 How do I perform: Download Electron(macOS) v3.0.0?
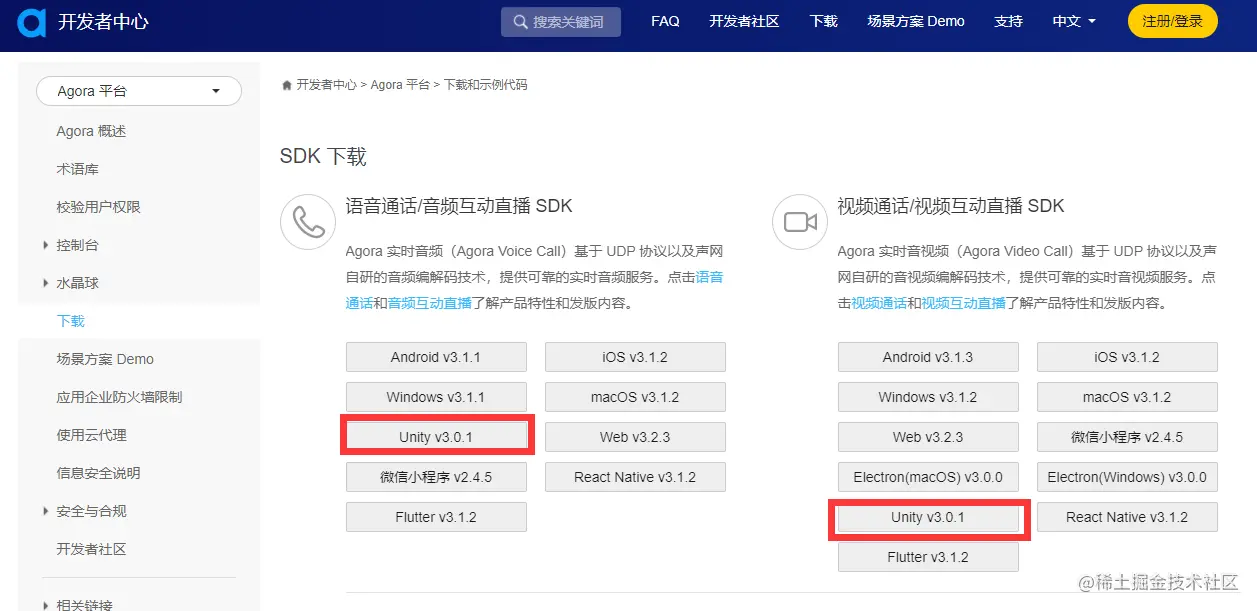click(x=928, y=477)
